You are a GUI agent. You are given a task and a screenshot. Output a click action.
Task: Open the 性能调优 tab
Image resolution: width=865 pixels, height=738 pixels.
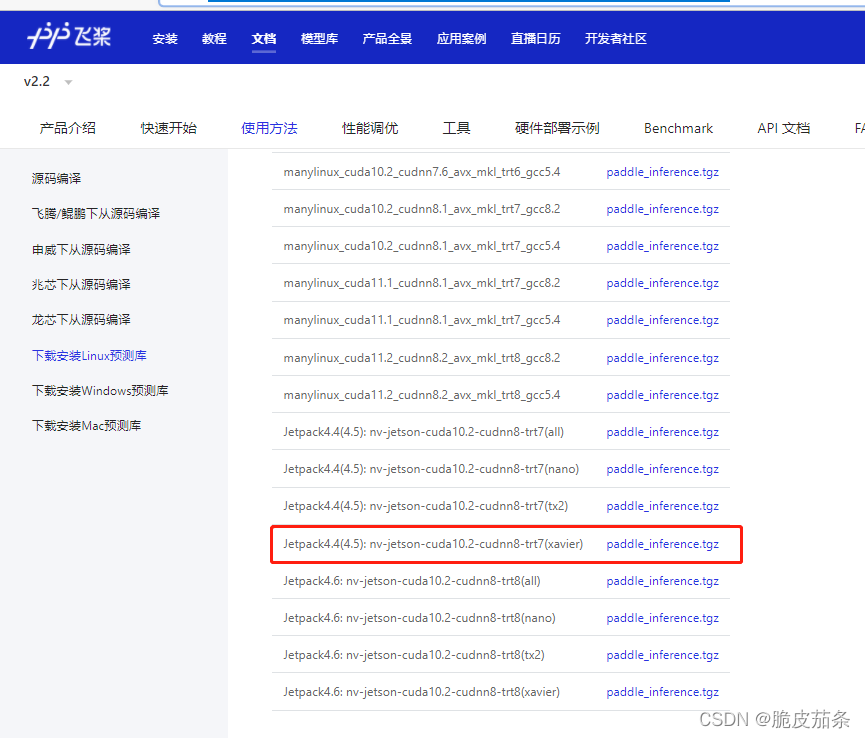[x=370, y=129]
